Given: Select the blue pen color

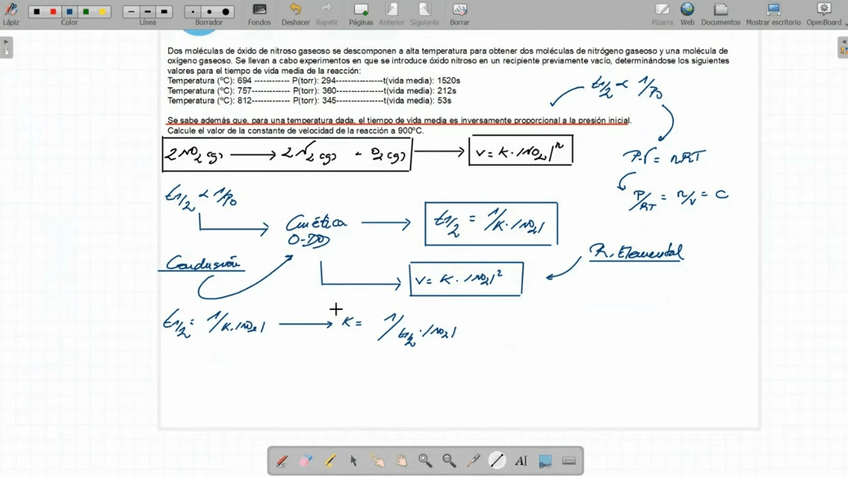Looking at the screenshot, I should point(69,11).
